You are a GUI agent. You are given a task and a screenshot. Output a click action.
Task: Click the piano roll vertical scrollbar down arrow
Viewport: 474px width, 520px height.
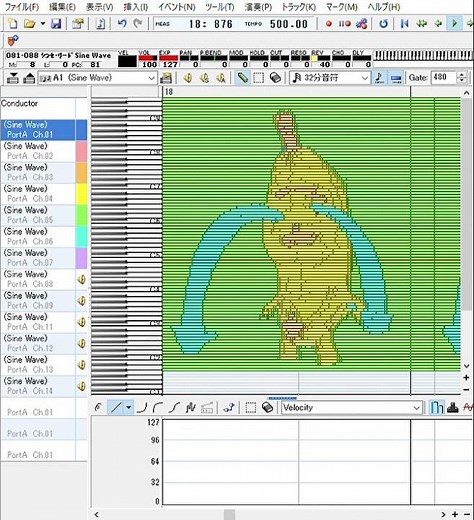(x=466, y=366)
